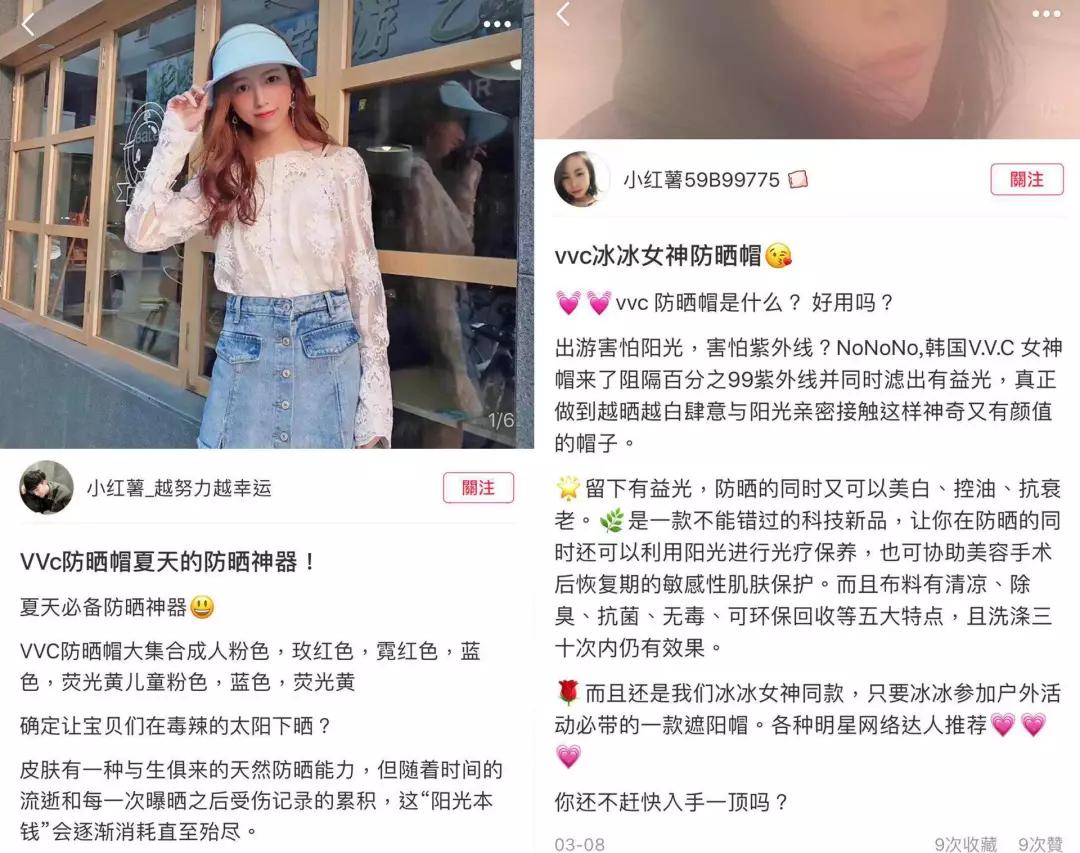Open the three-dot menu on right post
The width and height of the screenshot is (1080, 853).
[1046, 14]
